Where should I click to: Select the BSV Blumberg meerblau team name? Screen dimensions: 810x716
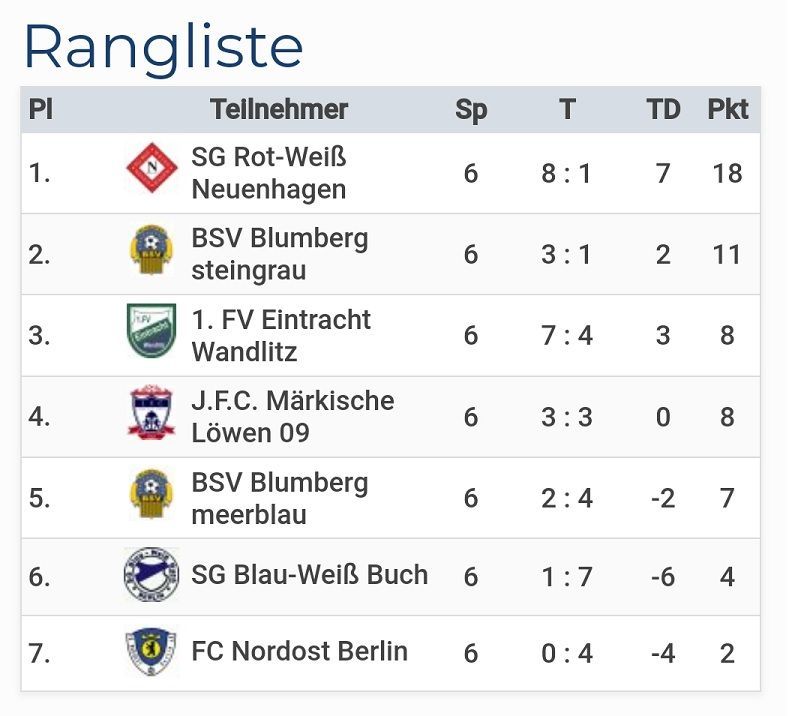coord(279,498)
